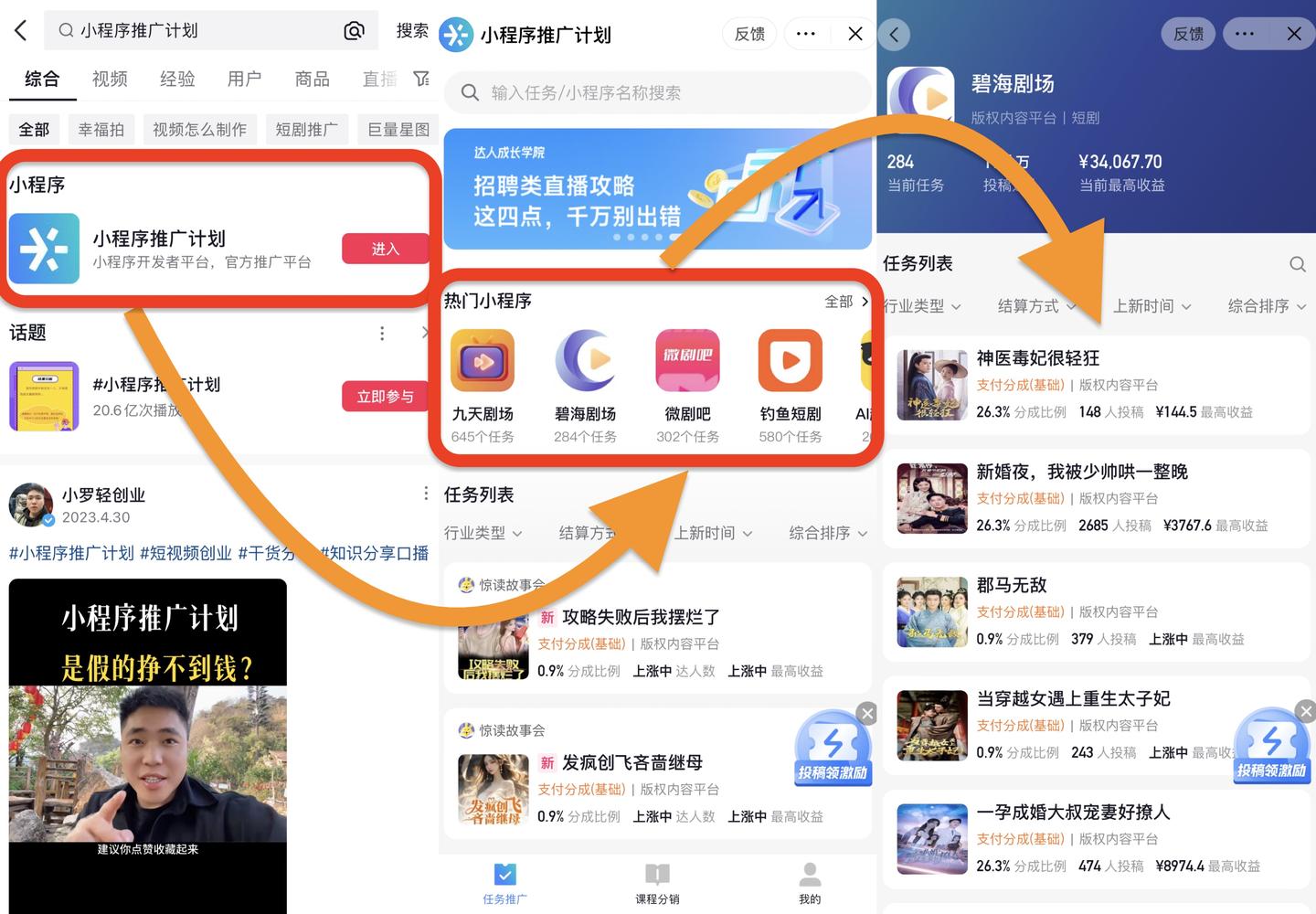Open the 微剧吧 mini program icon

pyautogui.click(x=686, y=360)
